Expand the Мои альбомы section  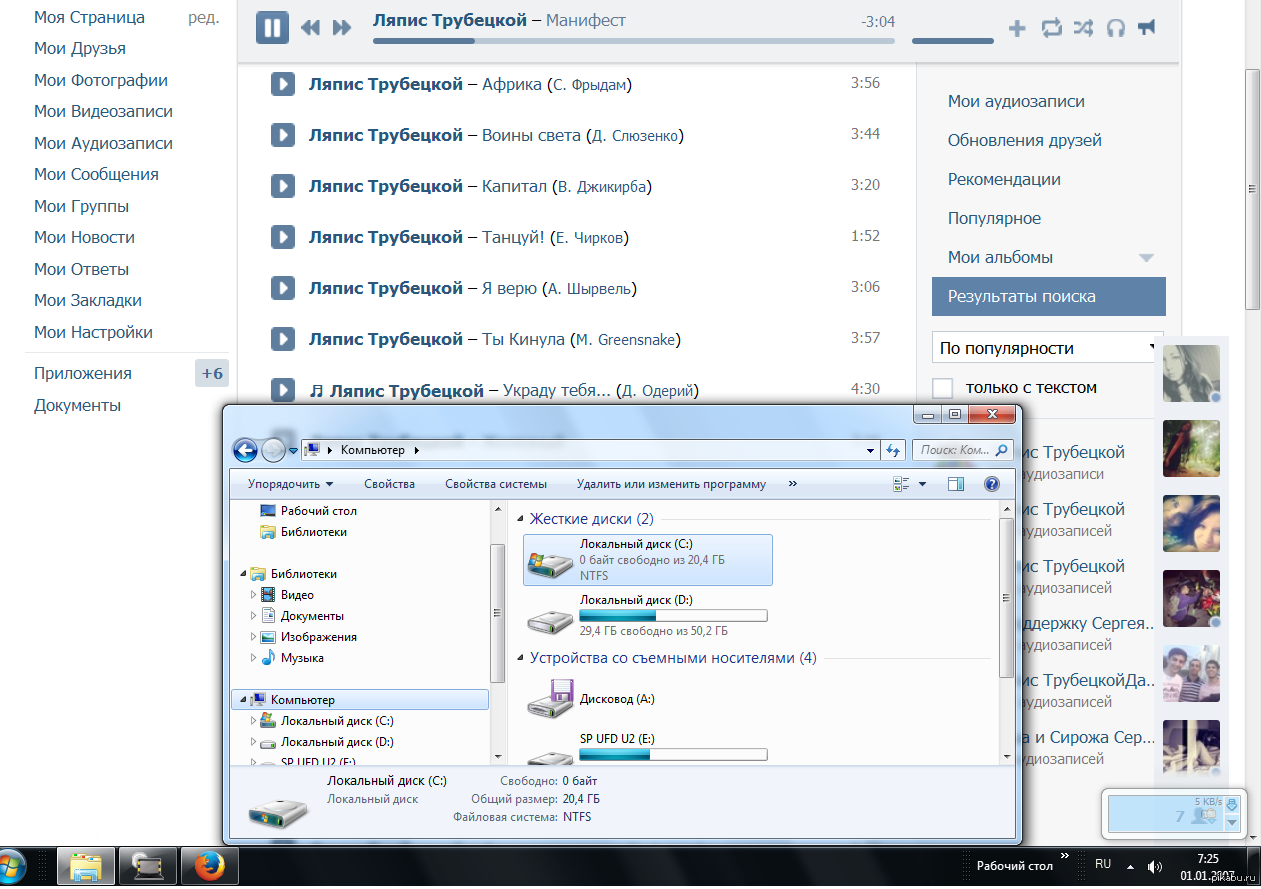pyautogui.click(x=1146, y=258)
